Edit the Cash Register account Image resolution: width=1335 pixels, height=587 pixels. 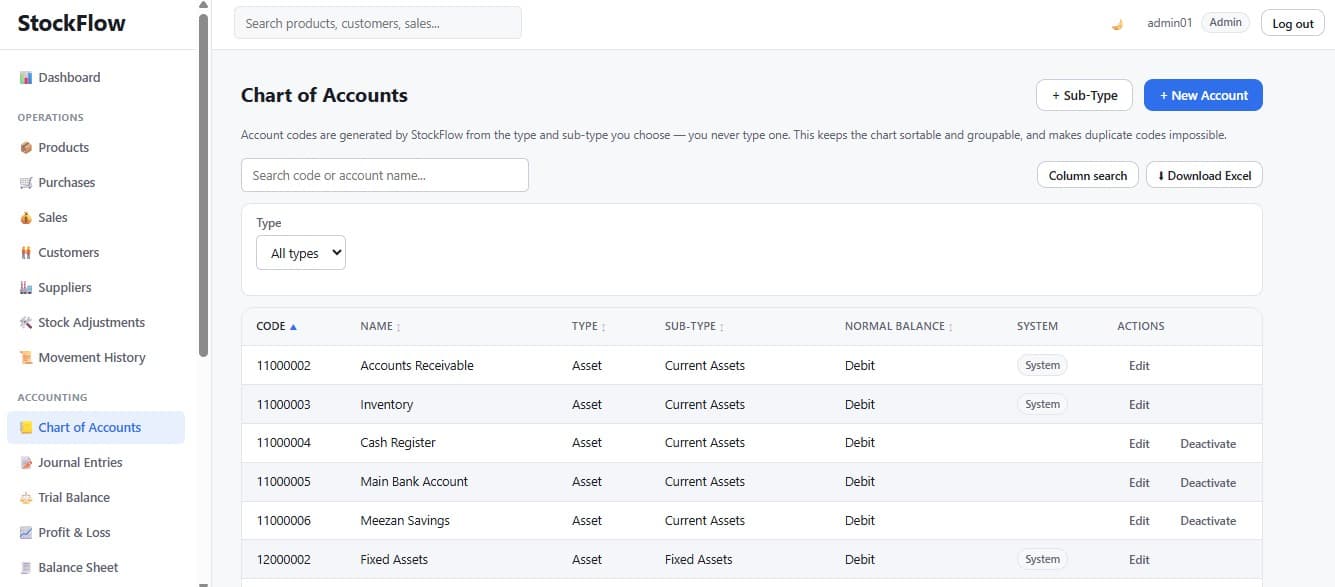1139,444
